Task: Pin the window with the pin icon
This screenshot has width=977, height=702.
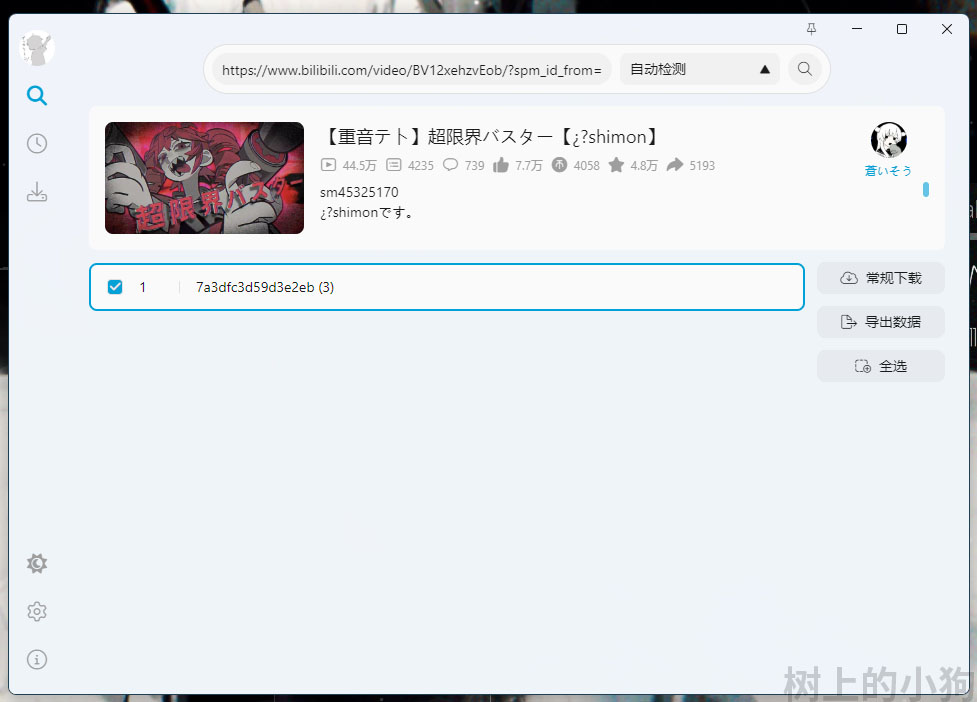Action: [811, 29]
